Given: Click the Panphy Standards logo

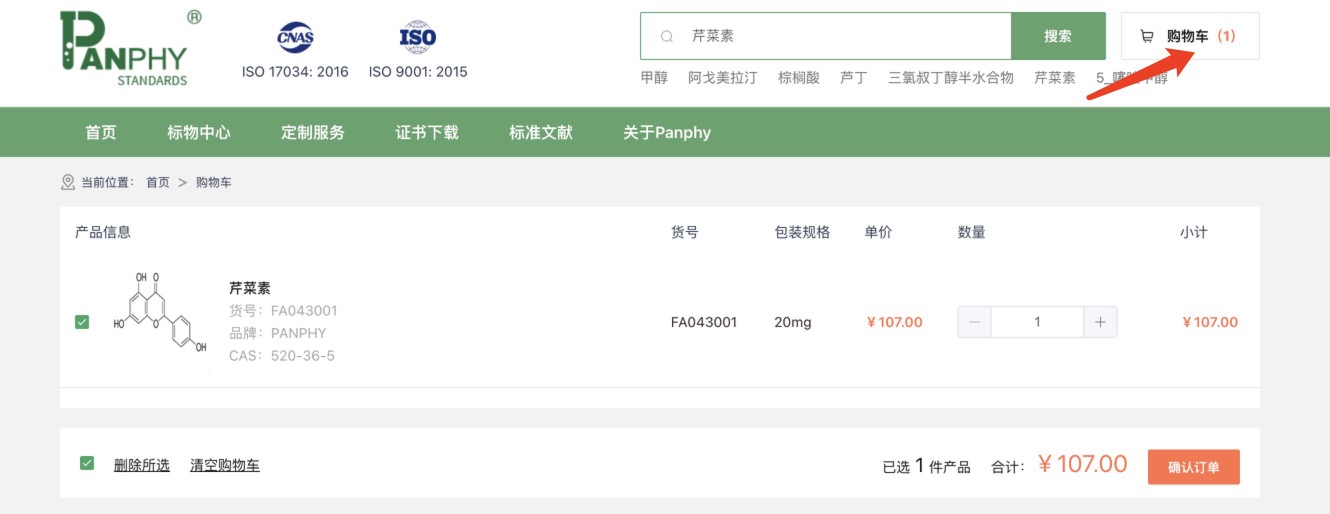Looking at the screenshot, I should click(x=130, y=48).
